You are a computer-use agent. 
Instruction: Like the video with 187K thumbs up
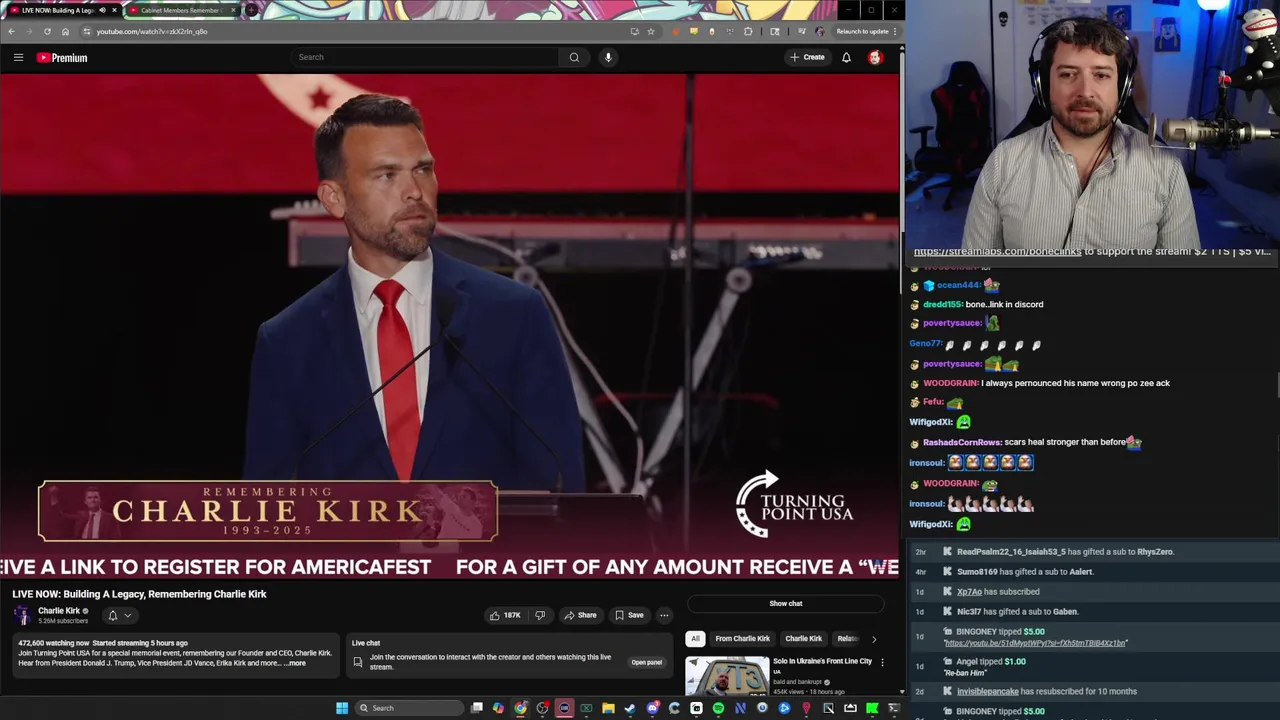[505, 615]
